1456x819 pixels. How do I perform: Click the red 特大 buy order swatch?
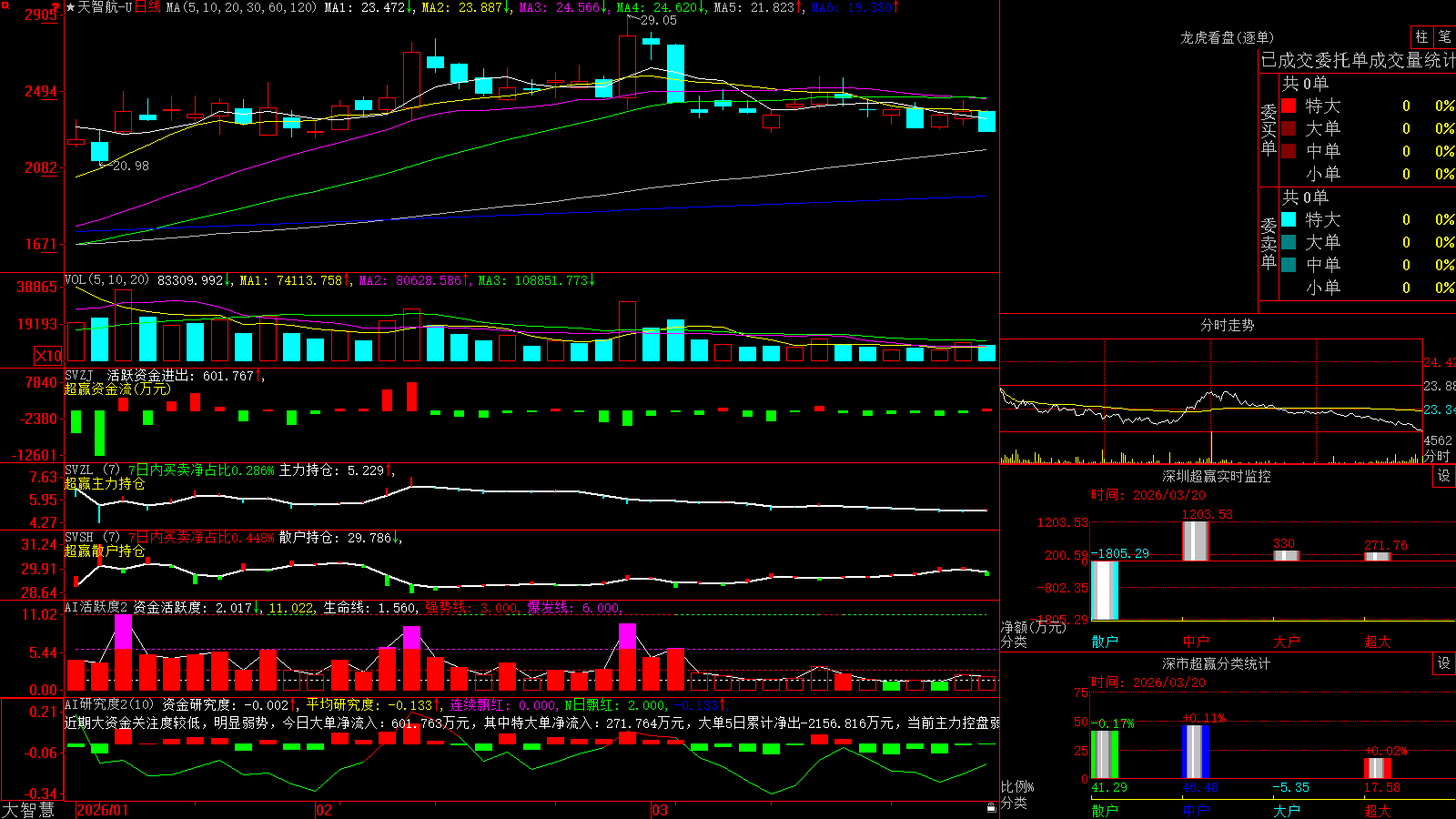[1289, 106]
